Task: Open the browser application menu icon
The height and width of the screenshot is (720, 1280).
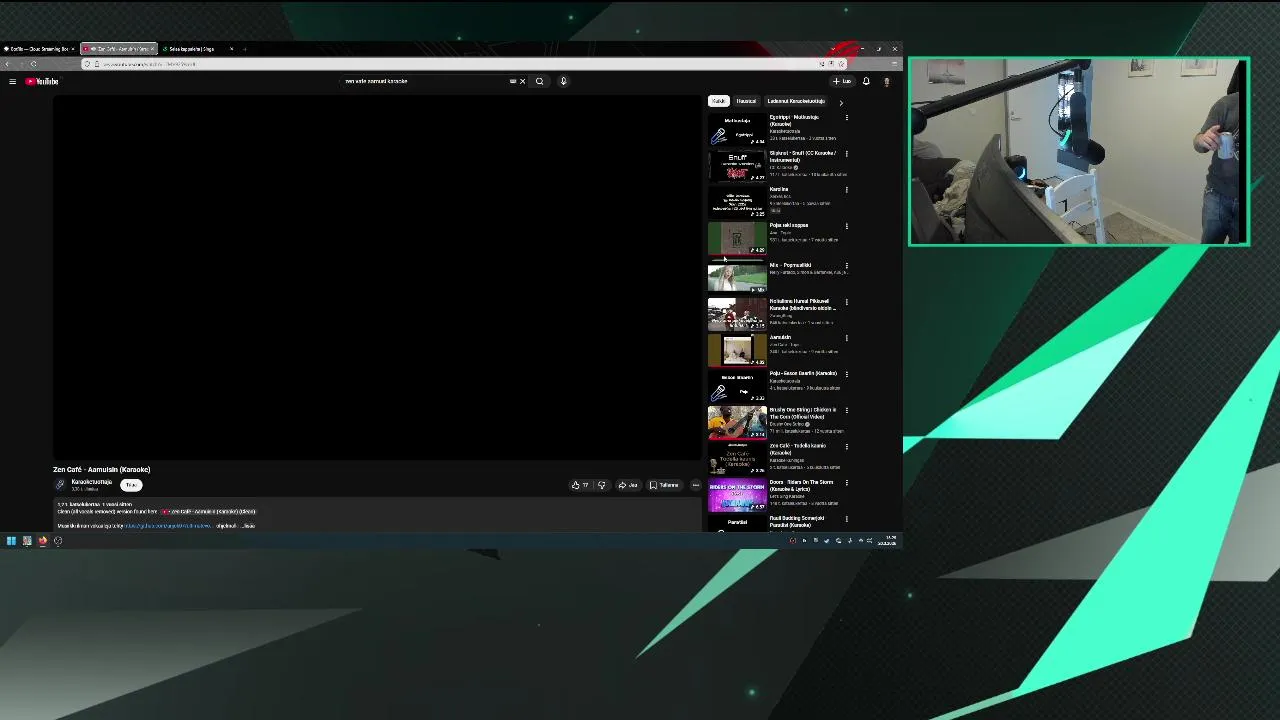Action: pyautogui.click(x=894, y=64)
